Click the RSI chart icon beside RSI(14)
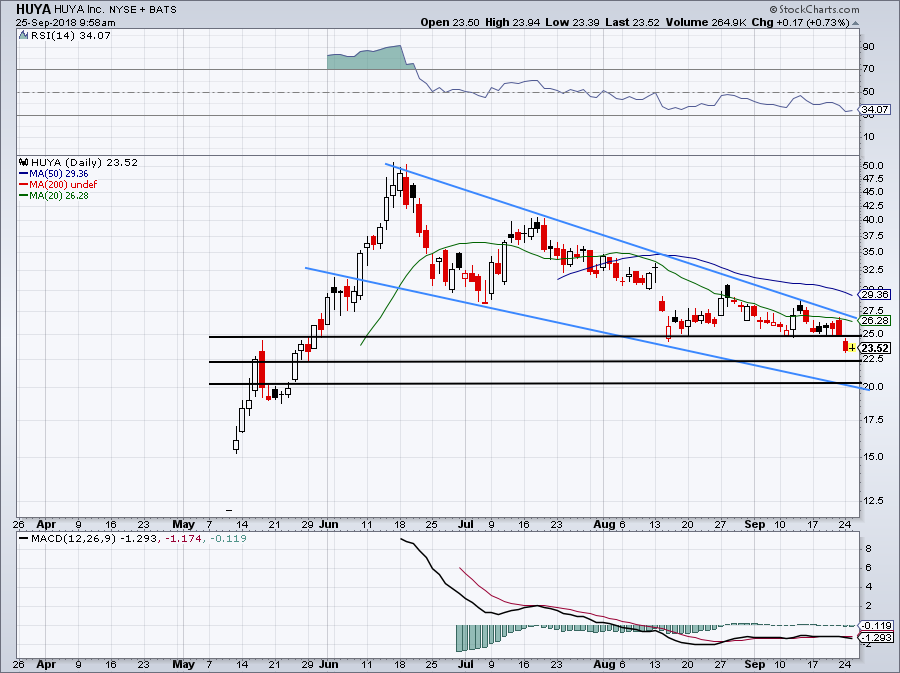The height and width of the screenshot is (673, 900). (x=23, y=35)
